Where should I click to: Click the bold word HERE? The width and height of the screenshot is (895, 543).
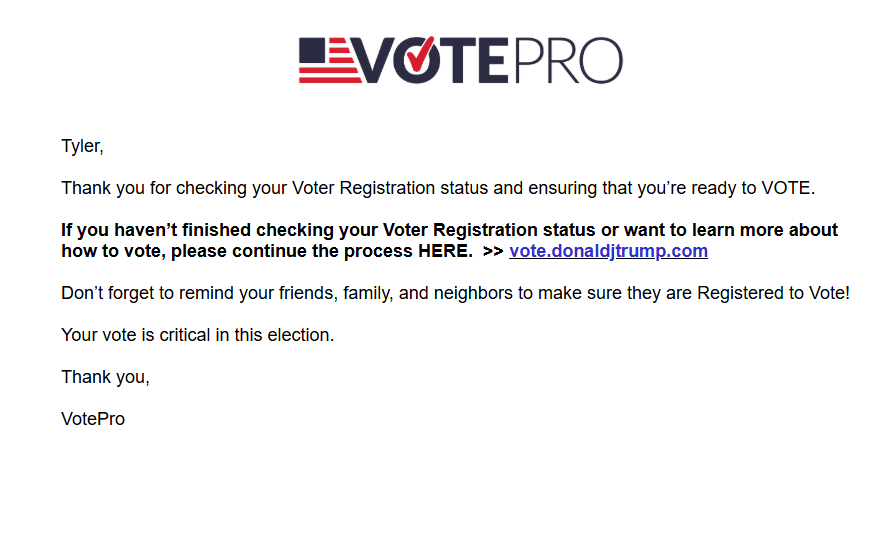click(x=444, y=251)
